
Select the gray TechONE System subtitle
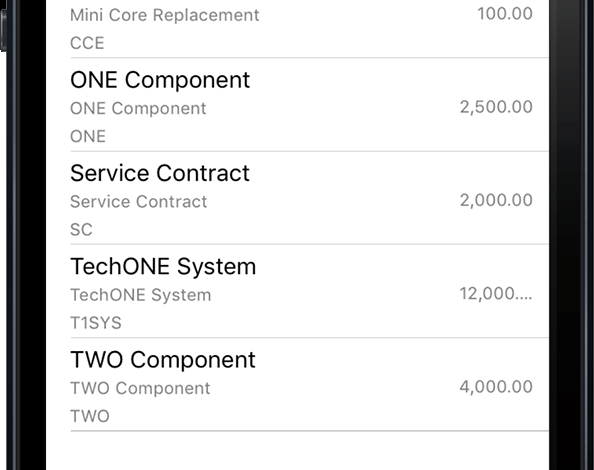[141, 295]
